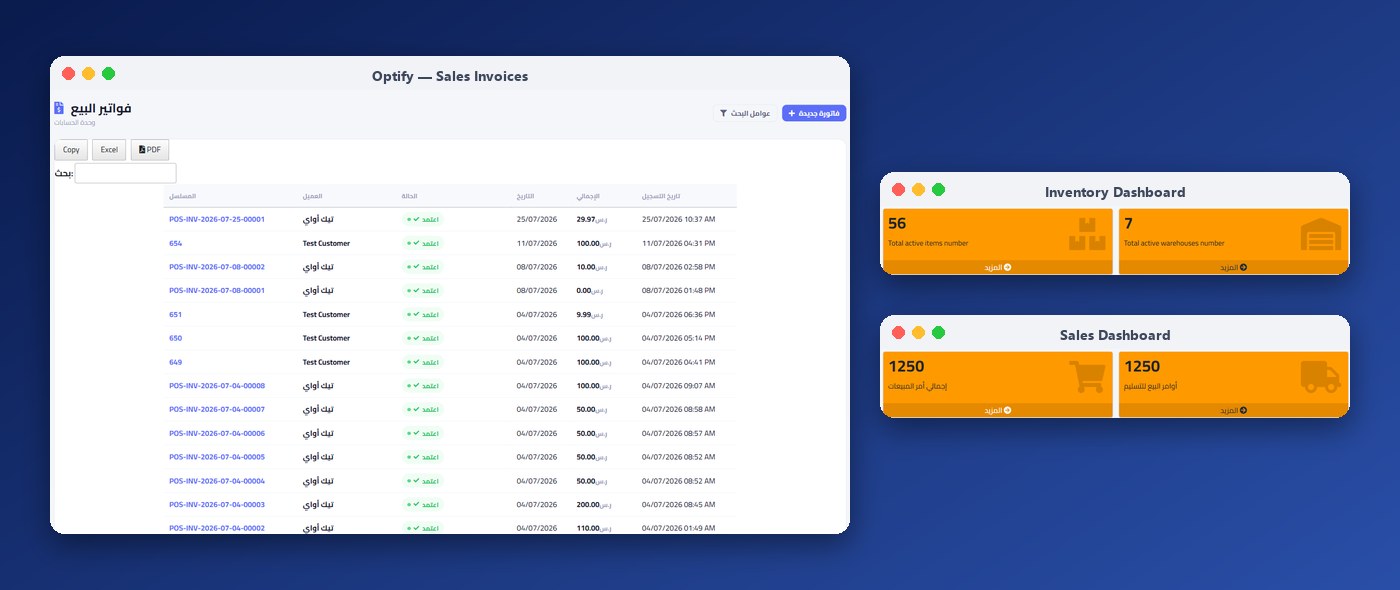Open المزيد link under أوامر البيع للتسليم card
This screenshot has height=590, width=1400.
(x=1233, y=410)
